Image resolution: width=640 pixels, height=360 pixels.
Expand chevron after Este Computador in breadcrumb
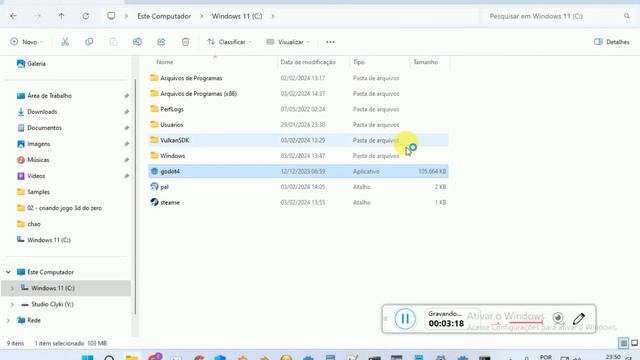(x=201, y=16)
